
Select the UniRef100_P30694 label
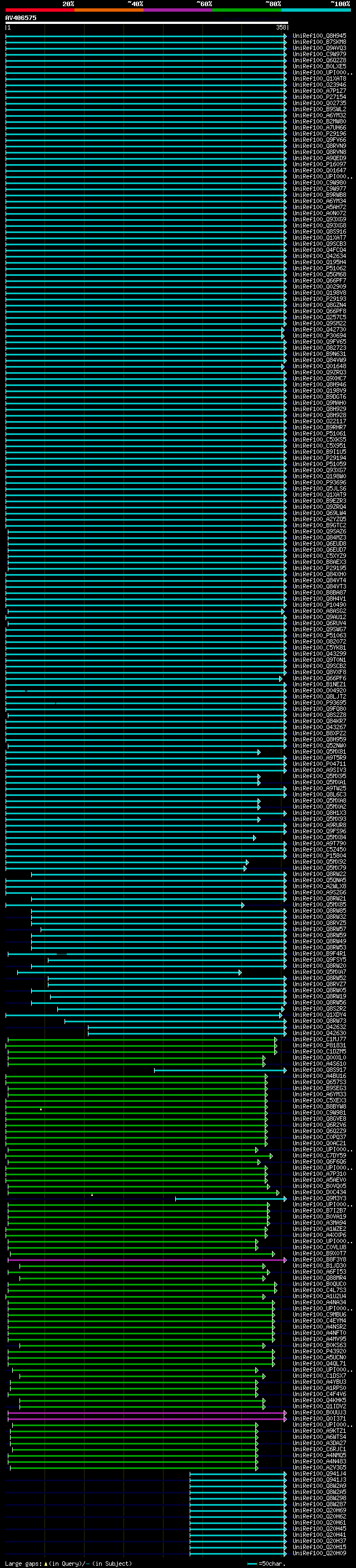[319, 335]
